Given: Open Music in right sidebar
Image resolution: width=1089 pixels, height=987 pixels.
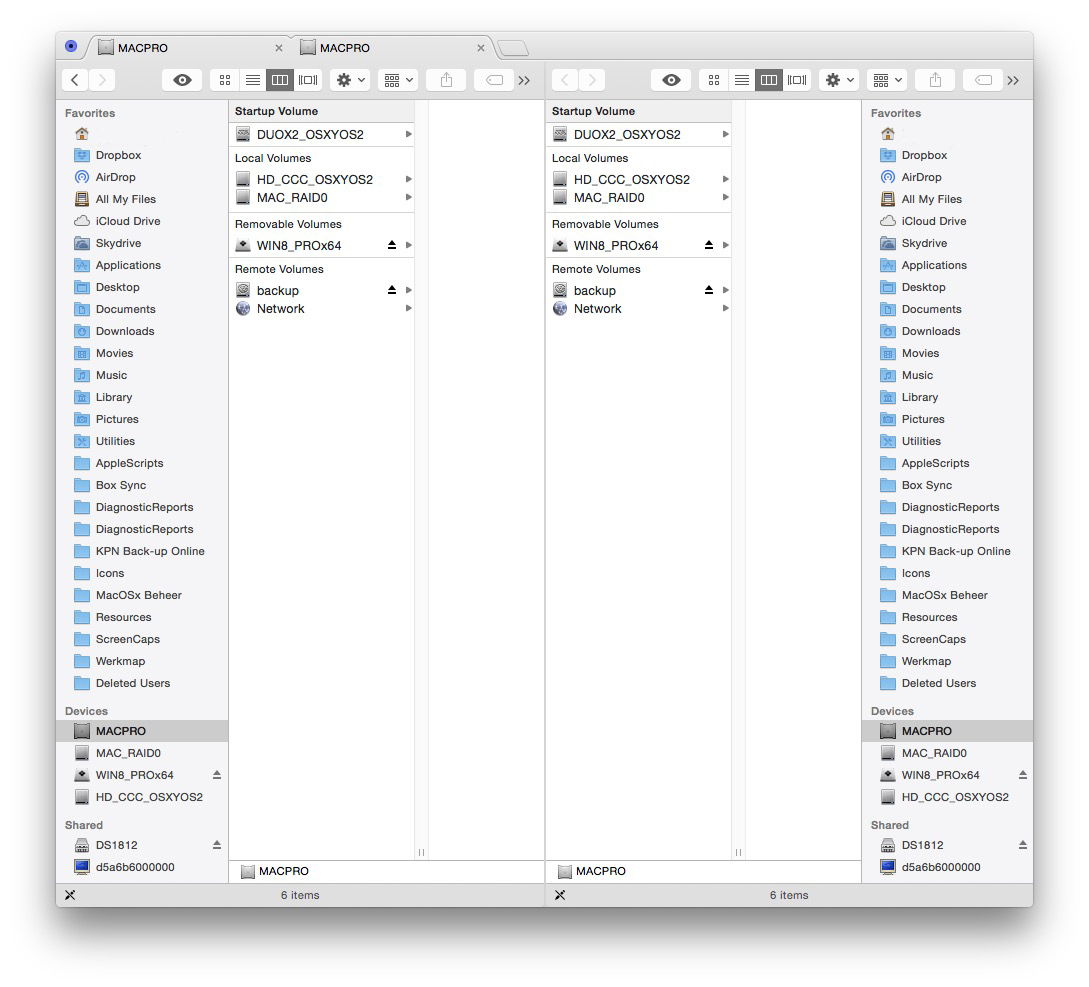Looking at the screenshot, I should tap(947, 375).
